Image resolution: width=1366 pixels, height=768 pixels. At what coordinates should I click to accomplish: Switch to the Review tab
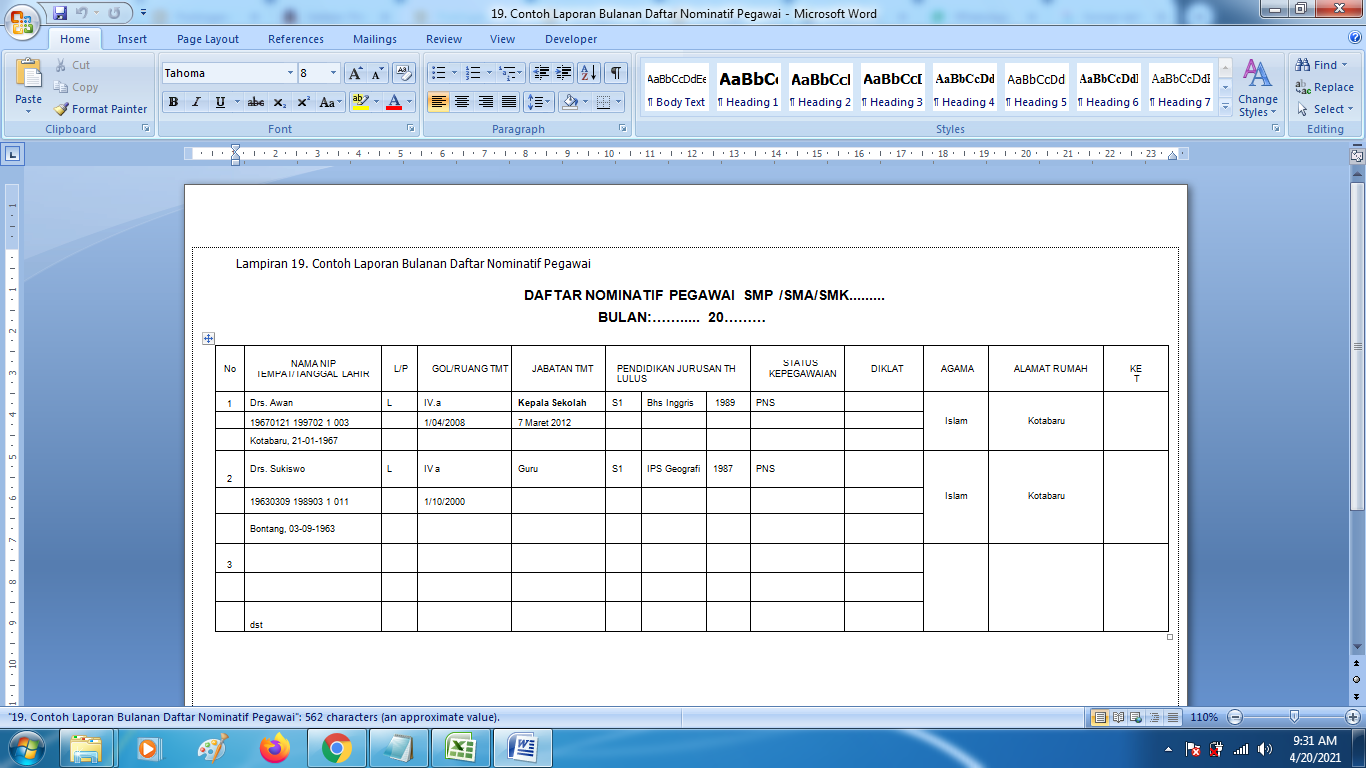[x=444, y=39]
